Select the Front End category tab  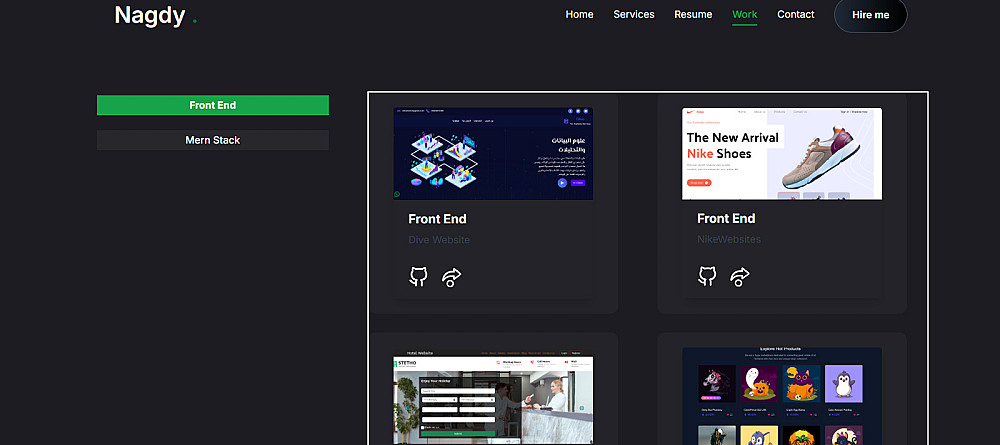(x=213, y=105)
